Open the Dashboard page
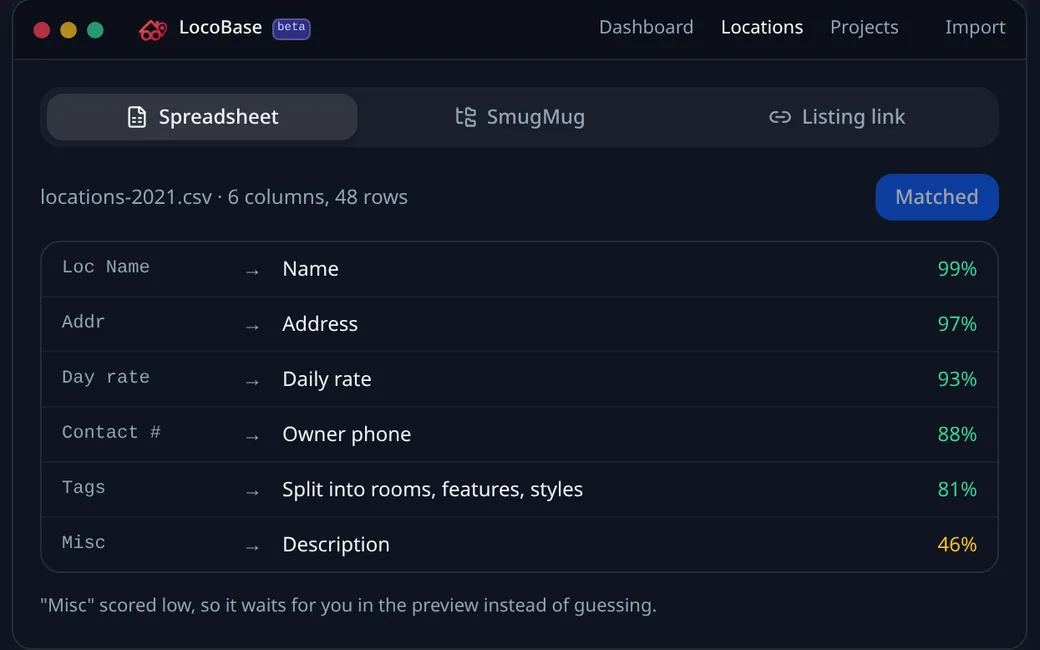1040x650 pixels. [646, 27]
